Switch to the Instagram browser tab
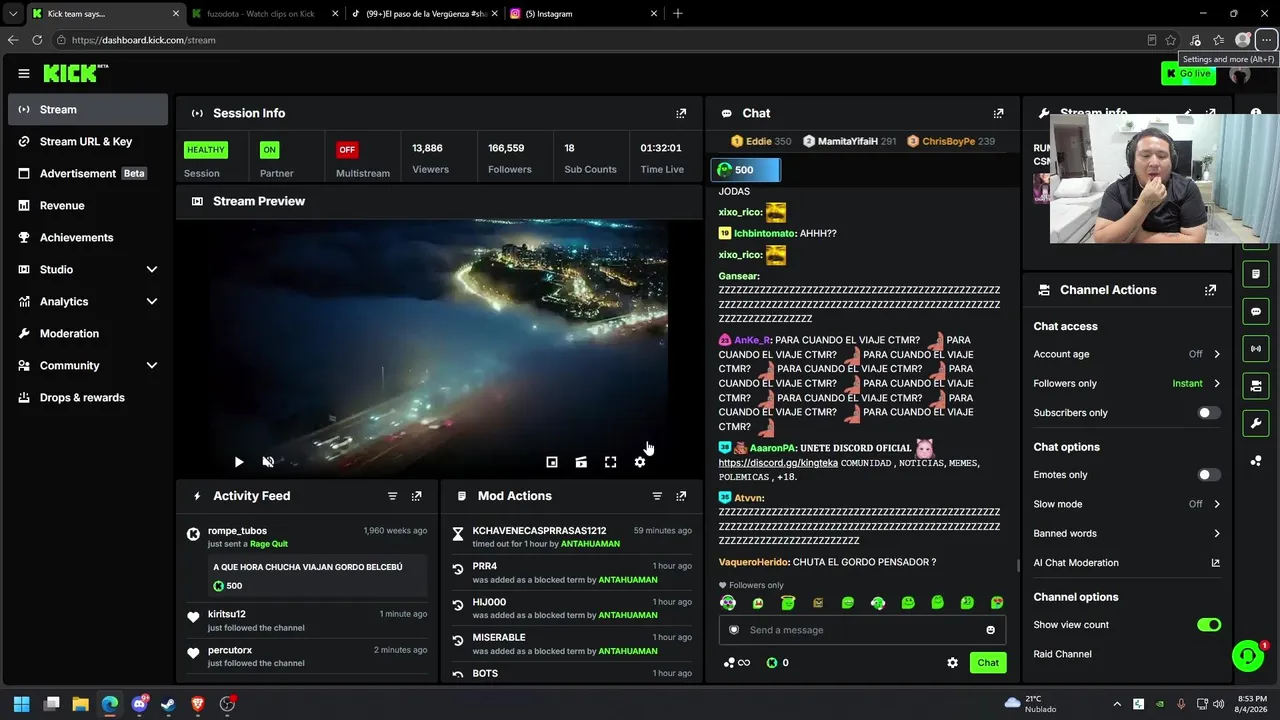This screenshot has width=1280, height=720. (x=583, y=14)
